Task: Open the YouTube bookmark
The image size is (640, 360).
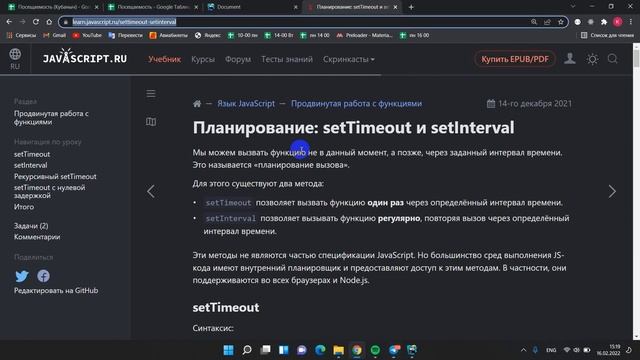Action: pos(87,36)
